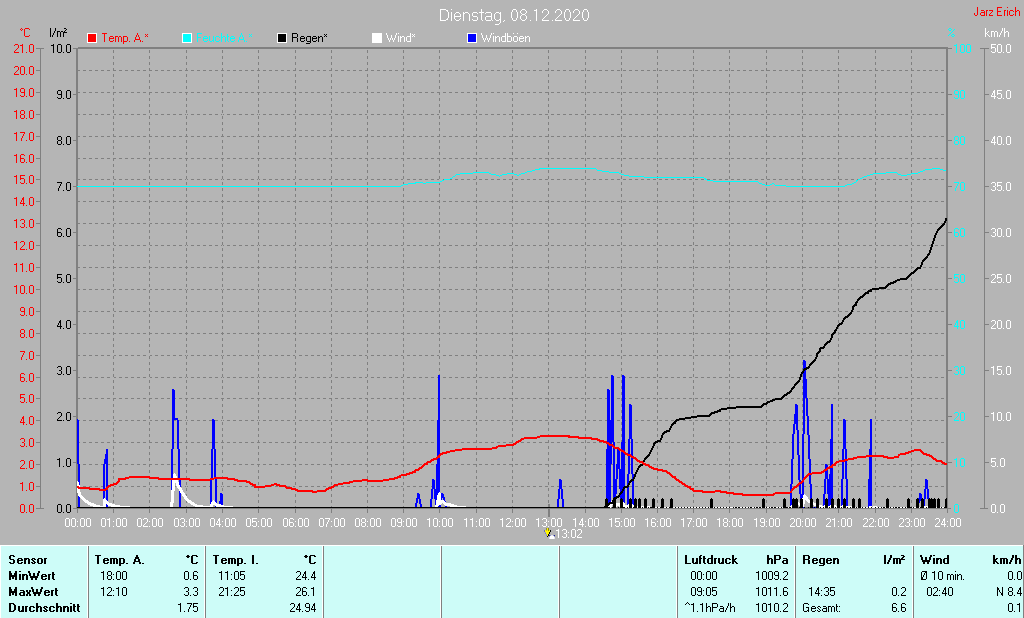Screen dimensions: 1024x618
Task: Click the '24.94' indoor average temperature value
Action: click(303, 608)
